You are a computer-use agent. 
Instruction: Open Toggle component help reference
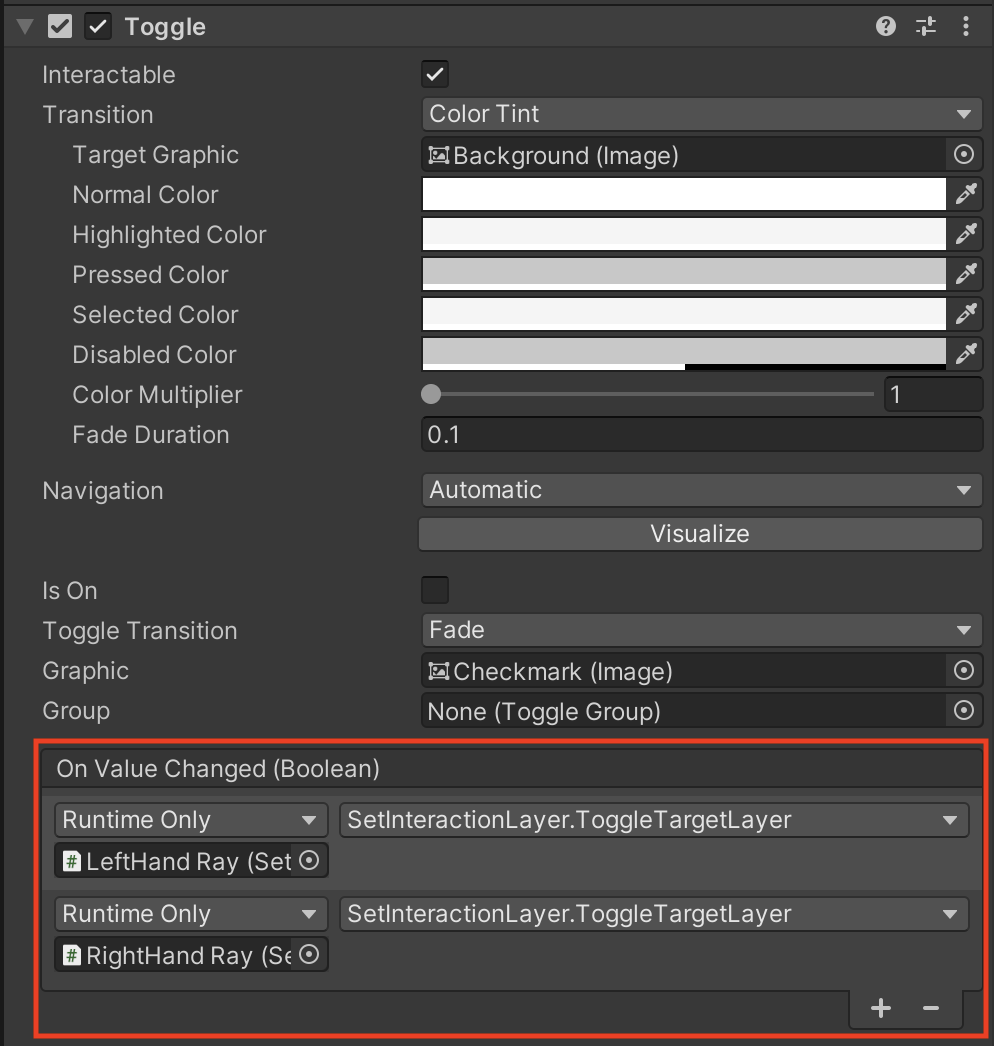885,27
